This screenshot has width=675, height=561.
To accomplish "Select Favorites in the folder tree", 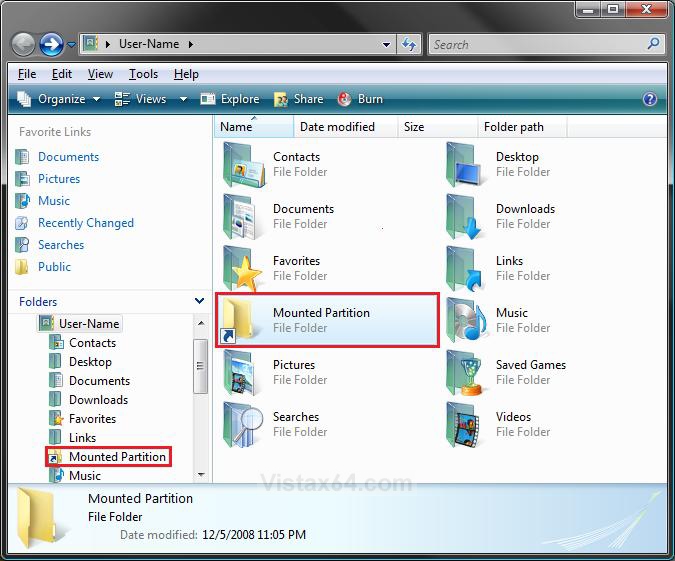I will pyautogui.click(x=83, y=418).
